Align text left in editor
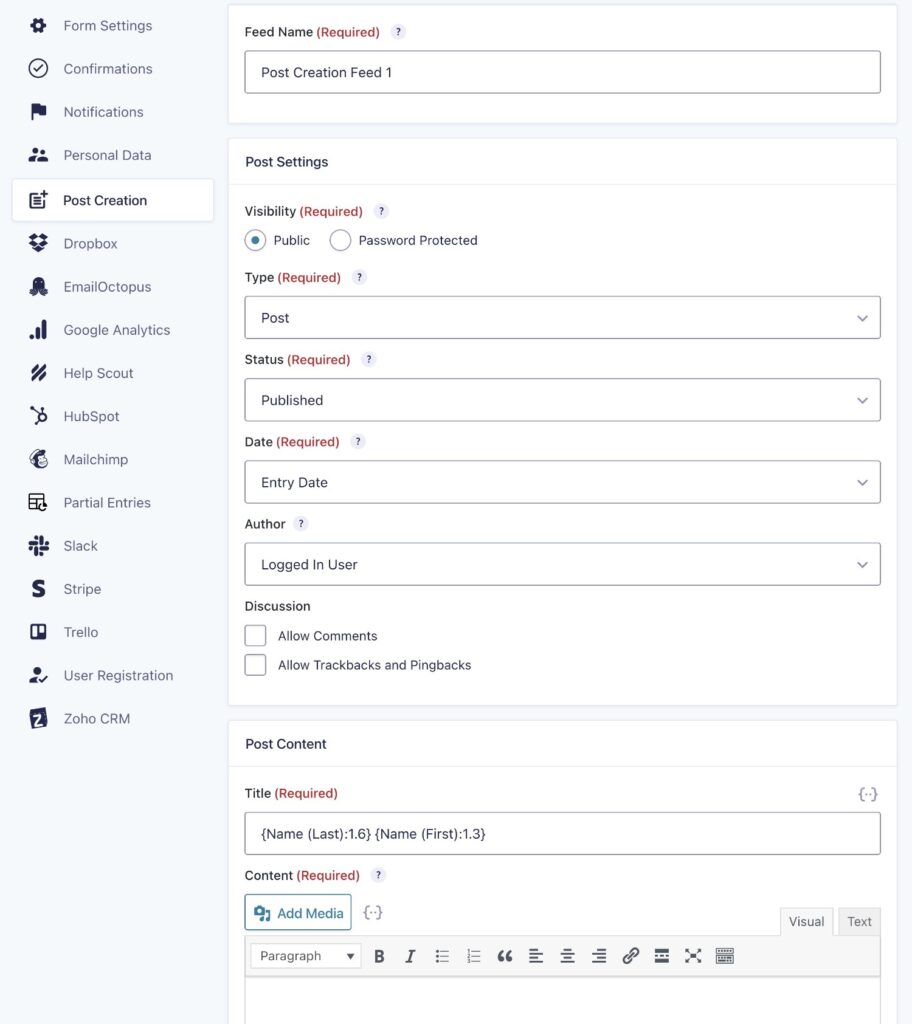The height and width of the screenshot is (1024, 912). [x=536, y=956]
